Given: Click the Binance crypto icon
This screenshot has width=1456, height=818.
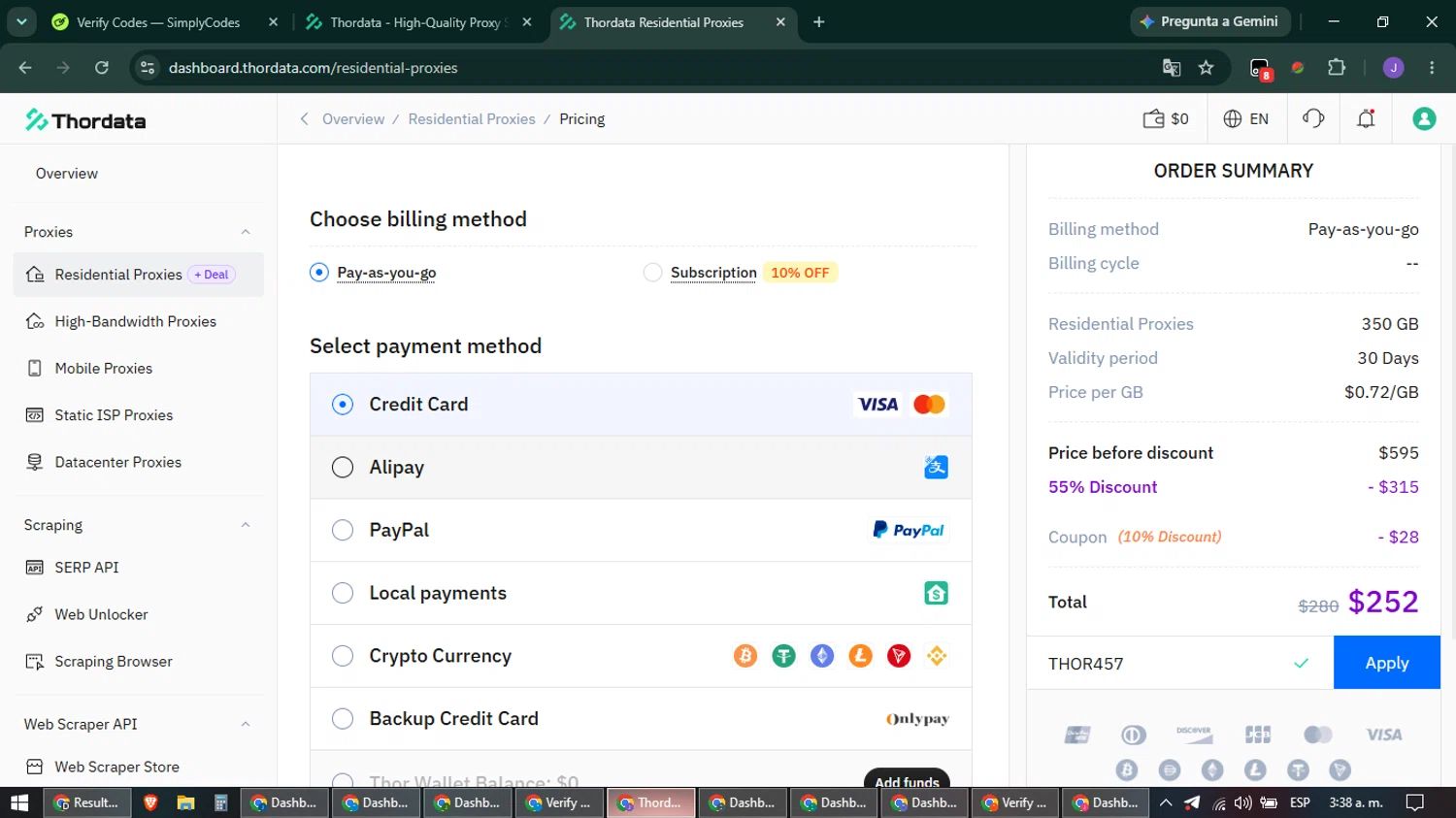Looking at the screenshot, I should pyautogui.click(x=937, y=656).
